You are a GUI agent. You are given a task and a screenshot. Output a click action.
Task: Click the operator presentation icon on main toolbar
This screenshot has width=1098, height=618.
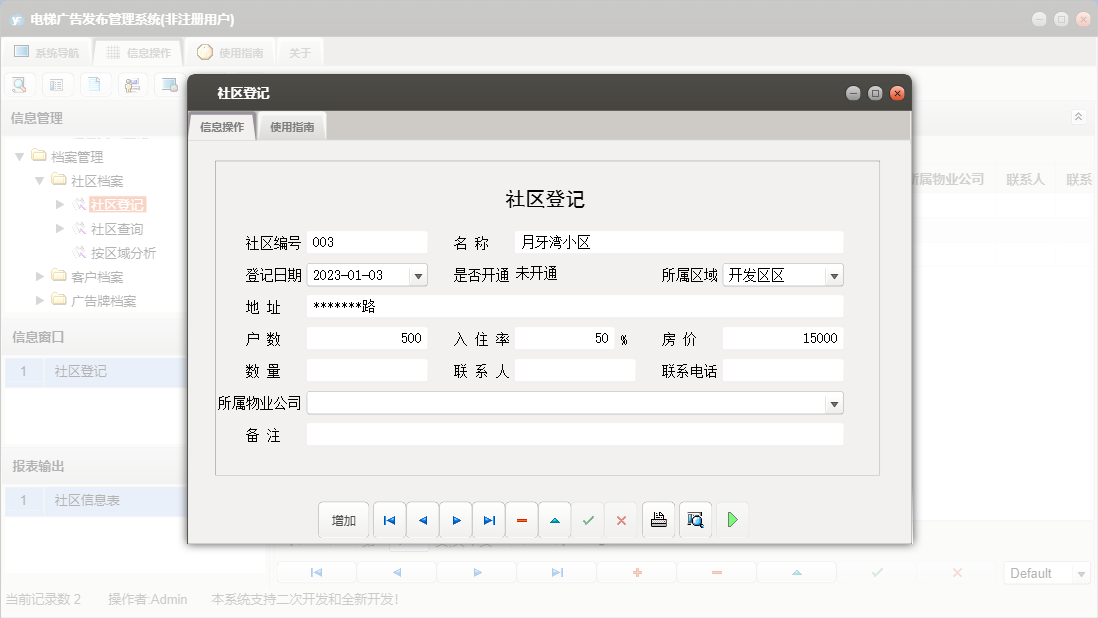(x=132, y=84)
